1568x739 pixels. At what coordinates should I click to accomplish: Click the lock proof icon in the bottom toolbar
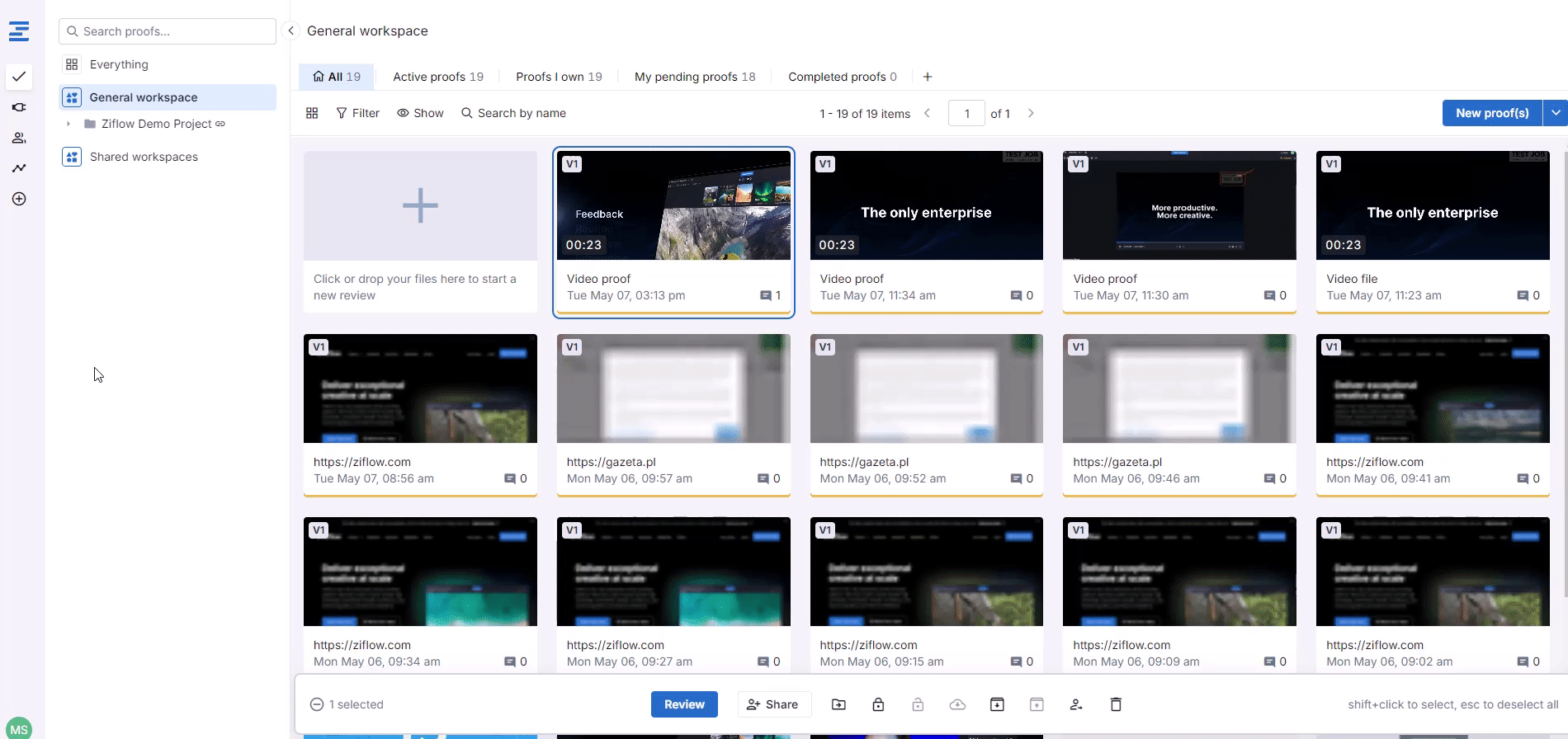coord(878,704)
